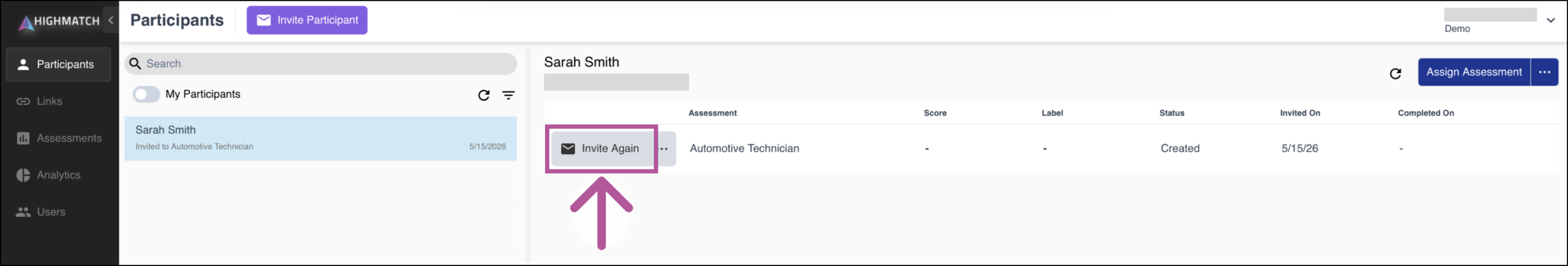
Task: Click Invite Again for Automotive Technician
Action: (602, 149)
